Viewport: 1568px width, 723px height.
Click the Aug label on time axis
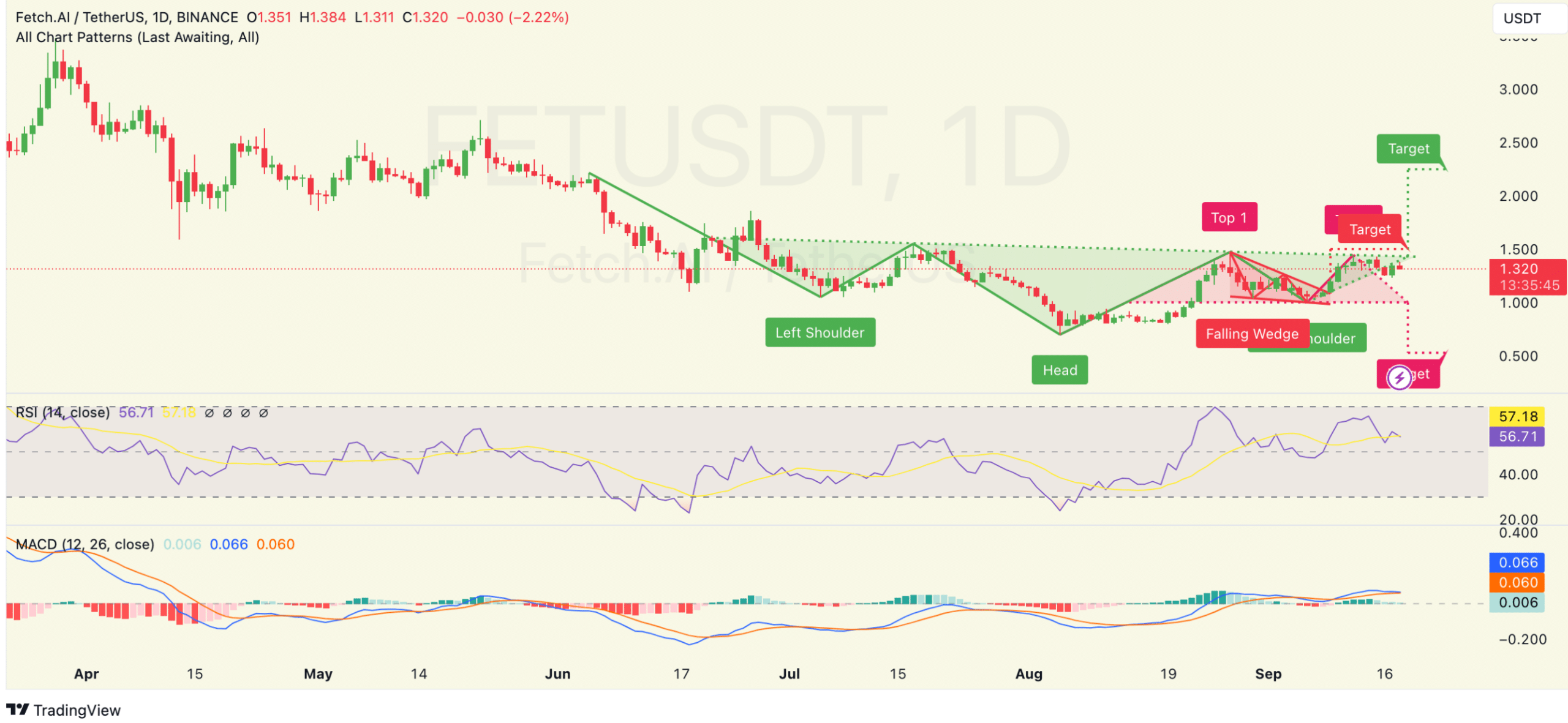(x=1028, y=674)
